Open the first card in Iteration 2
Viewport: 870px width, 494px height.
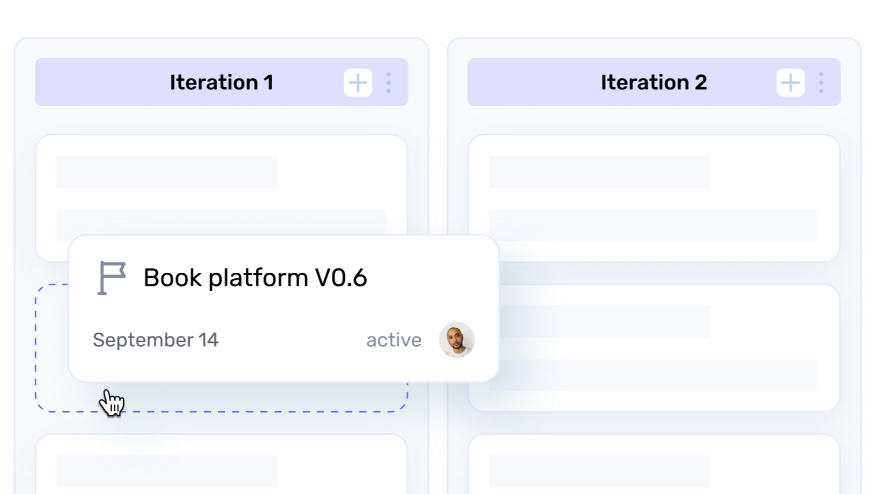pyautogui.click(x=654, y=197)
